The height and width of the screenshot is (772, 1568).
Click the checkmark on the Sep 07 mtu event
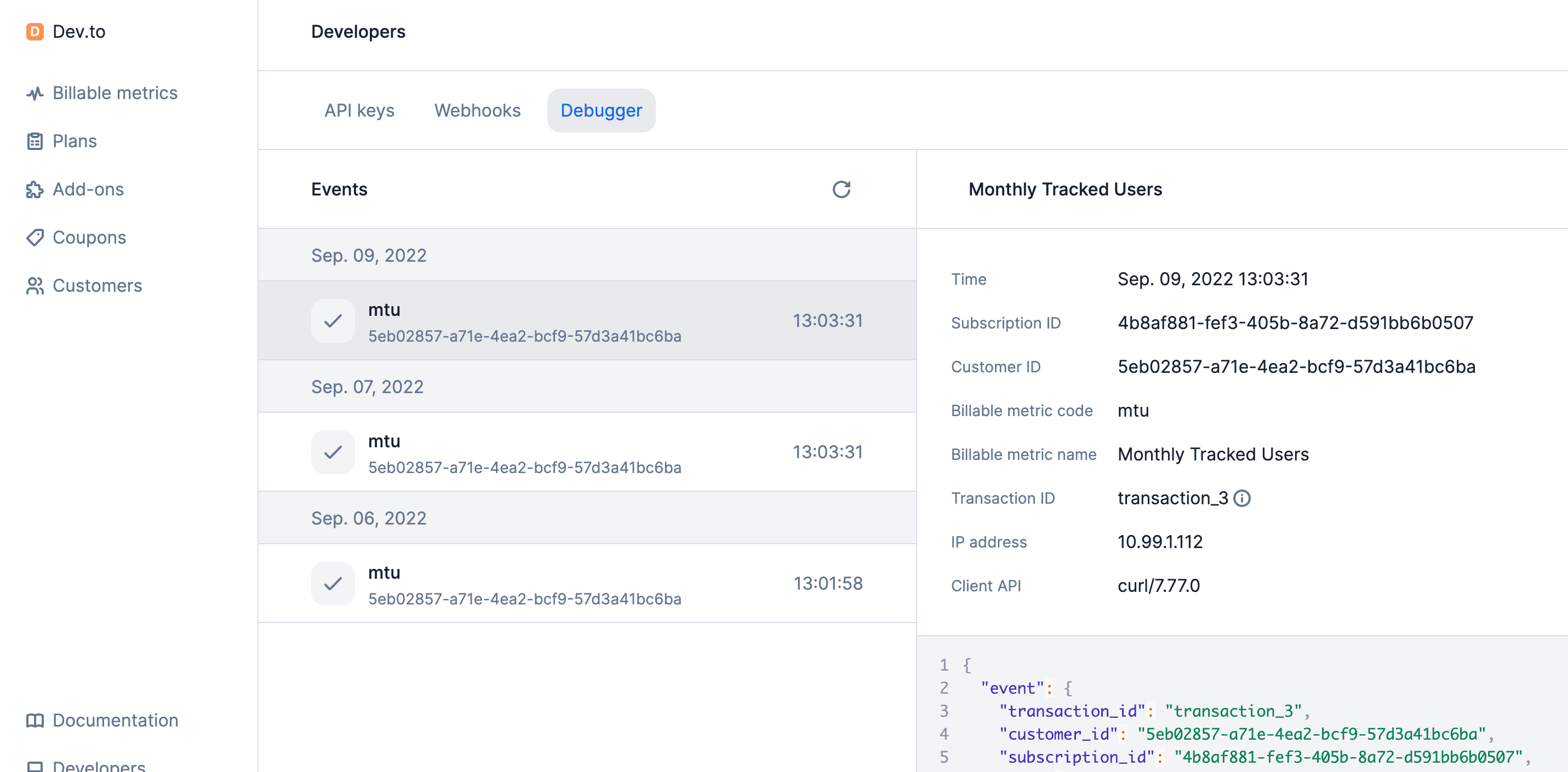pos(333,452)
